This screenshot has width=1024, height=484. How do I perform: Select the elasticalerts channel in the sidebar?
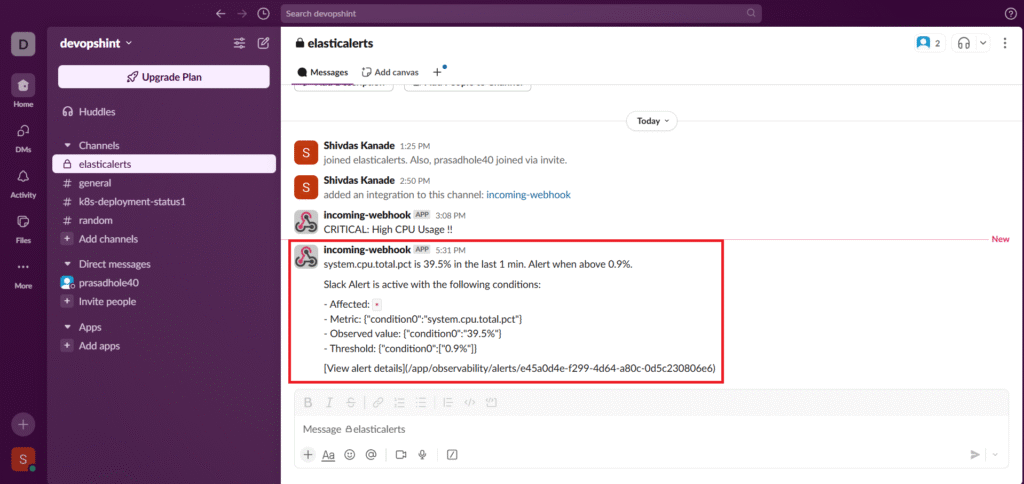(x=164, y=164)
